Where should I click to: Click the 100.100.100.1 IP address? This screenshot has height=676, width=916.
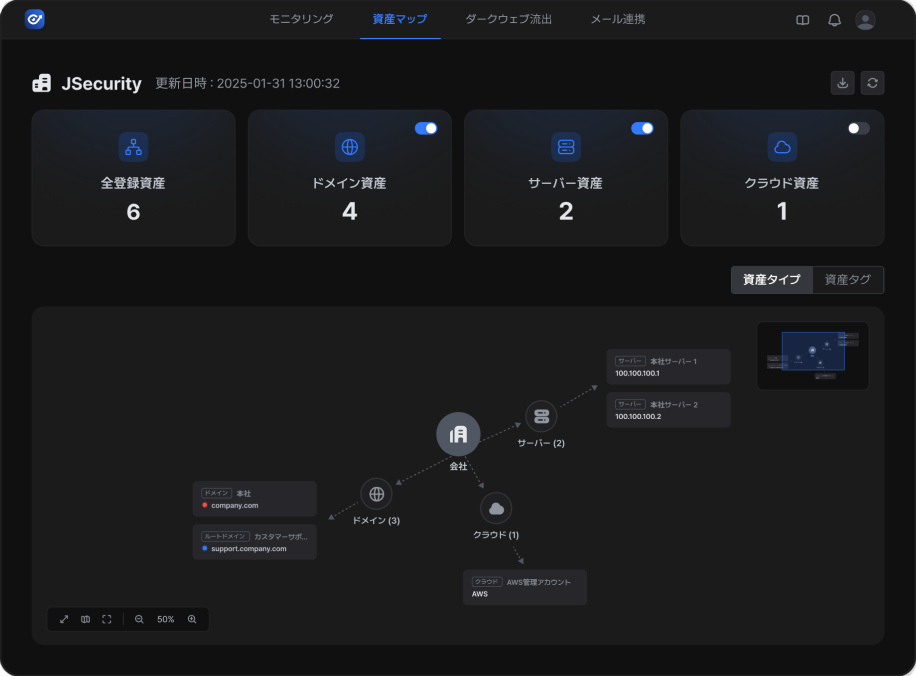(637, 373)
